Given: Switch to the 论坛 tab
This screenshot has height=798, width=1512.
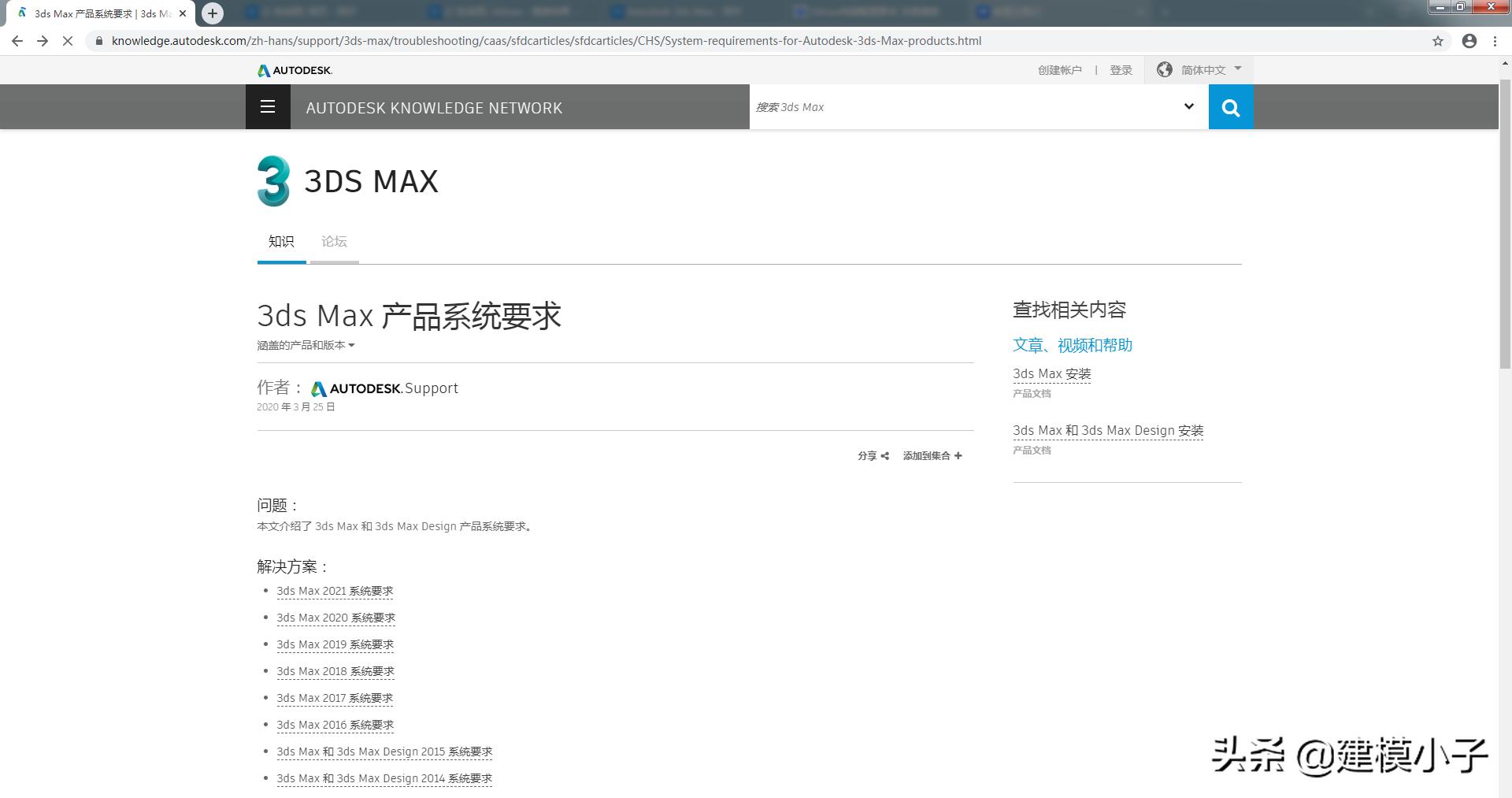Looking at the screenshot, I should (x=333, y=241).
